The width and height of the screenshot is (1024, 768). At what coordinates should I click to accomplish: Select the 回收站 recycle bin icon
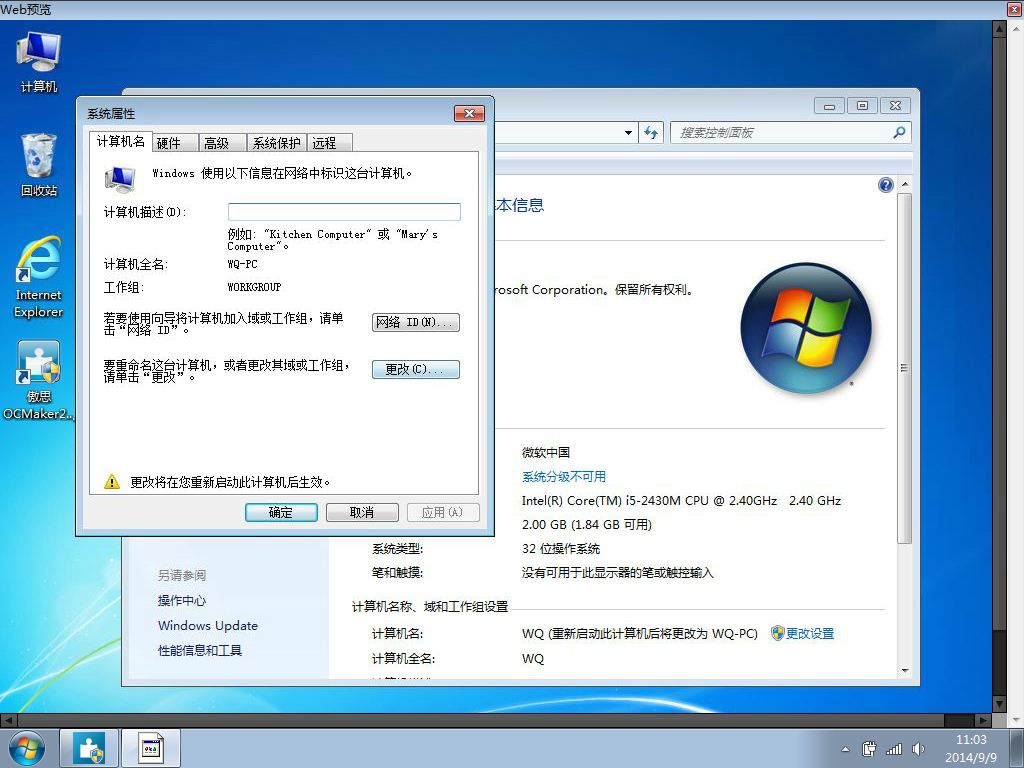pos(39,165)
